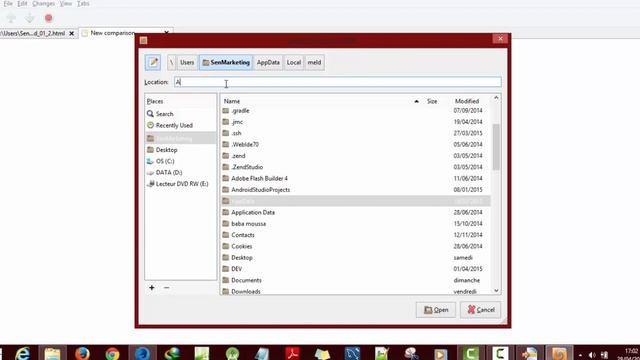Click volume icon in system tray
The height and width of the screenshot is (360, 640).
click(x=592, y=355)
